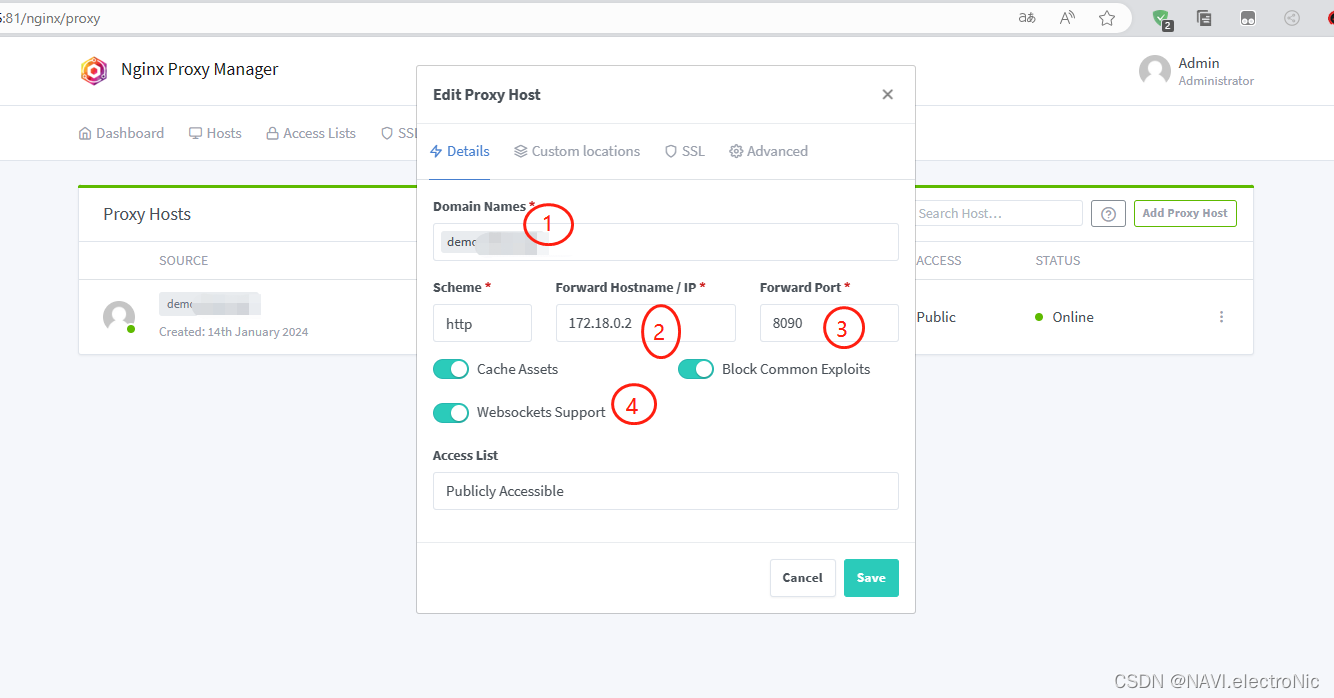Click Nginx Proxy Manager title link
This screenshot has height=698, width=1334.
click(200, 70)
